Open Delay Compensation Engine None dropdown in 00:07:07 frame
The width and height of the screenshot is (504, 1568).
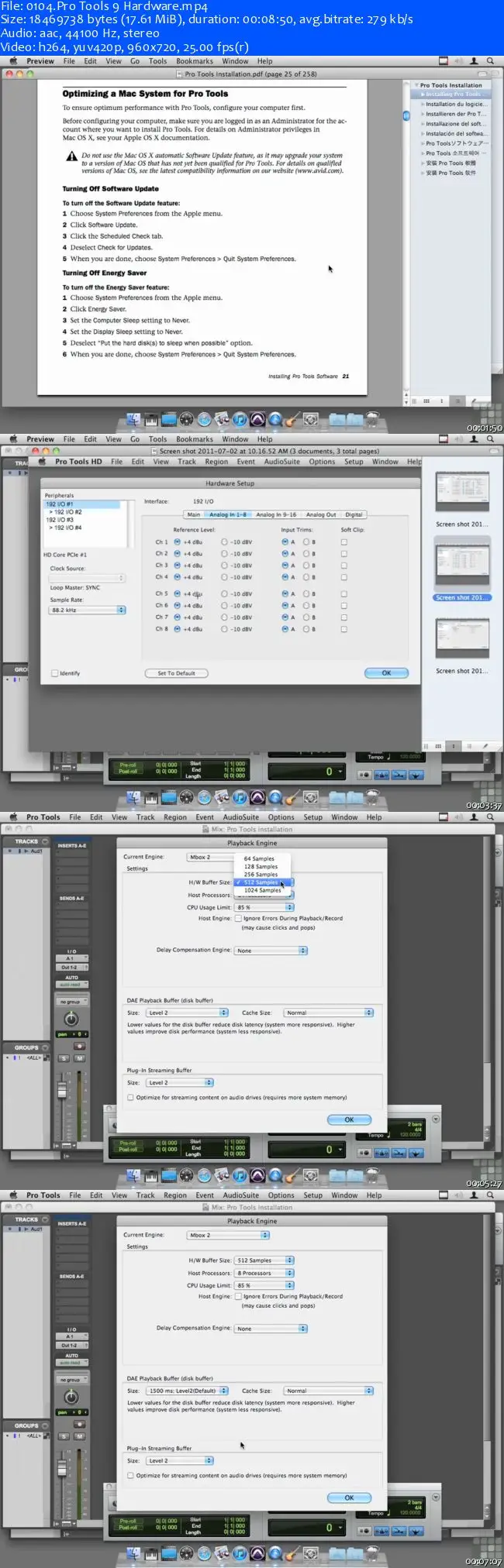pos(271,1329)
